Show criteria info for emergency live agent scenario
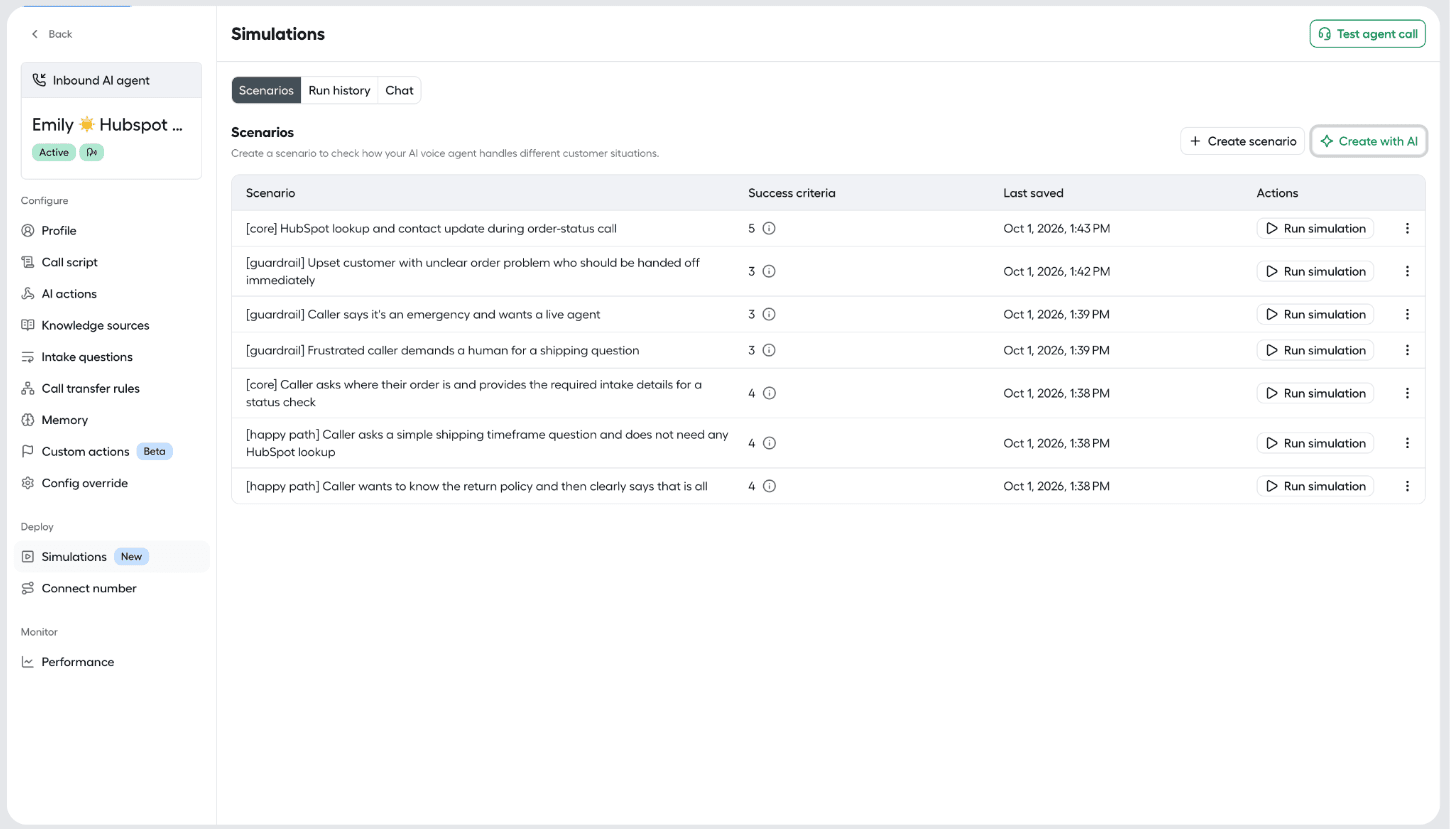This screenshot has height=829, width=1451. 769,314
